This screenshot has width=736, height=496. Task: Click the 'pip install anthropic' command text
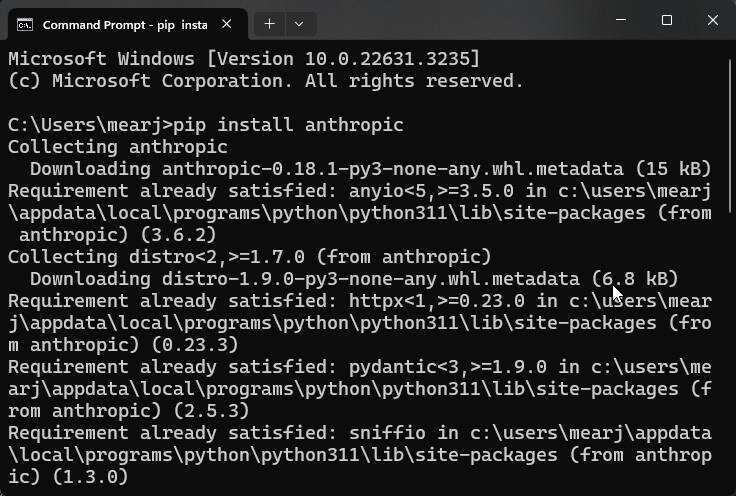tap(288, 125)
